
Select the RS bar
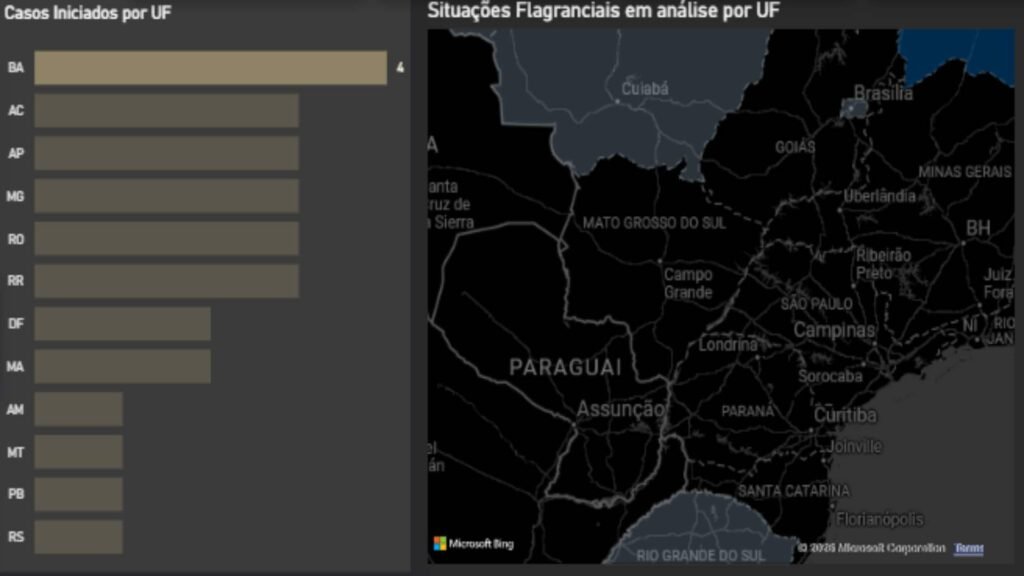click(x=78, y=537)
